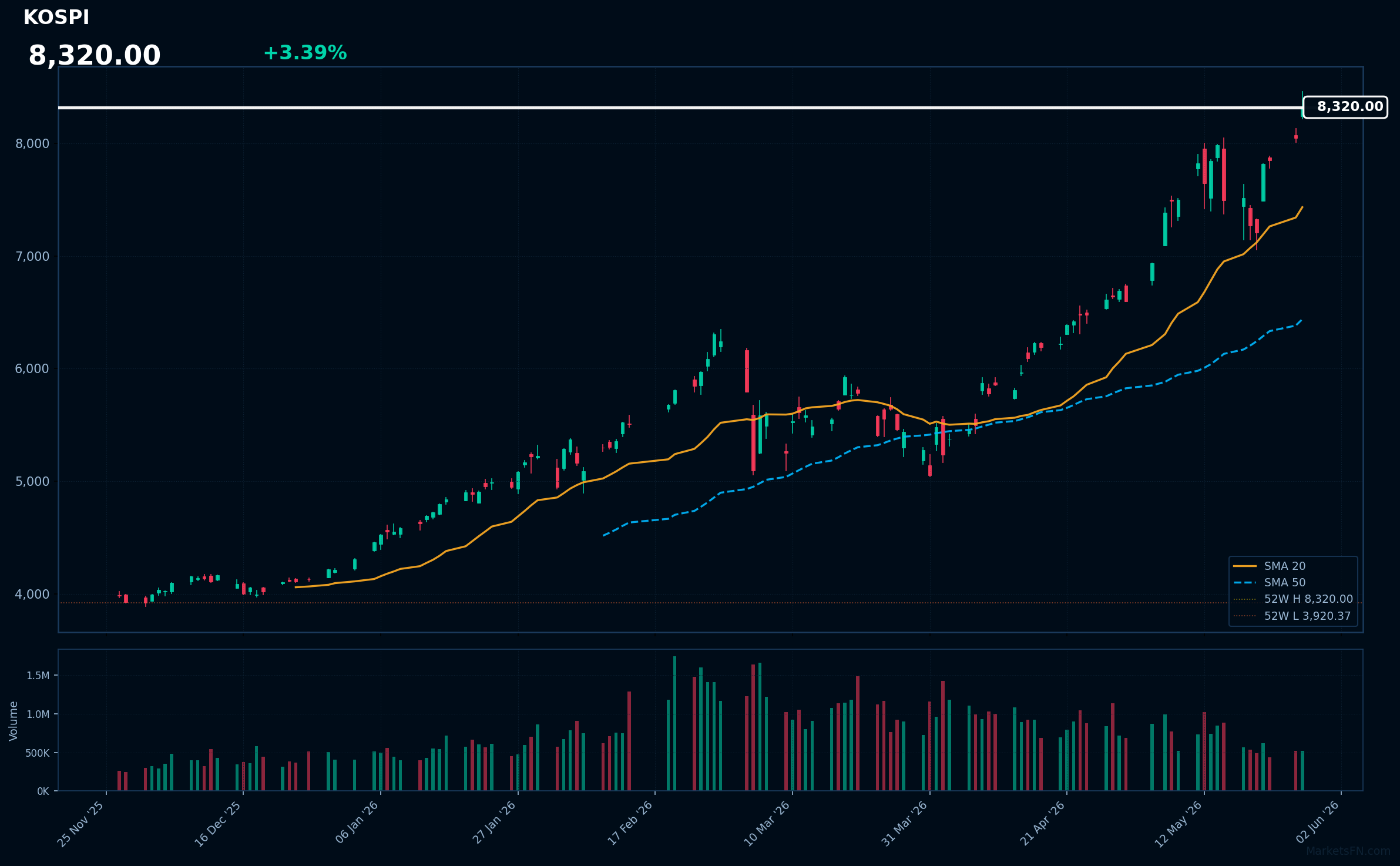Click the 06 Jan '26 date label

tap(357, 823)
